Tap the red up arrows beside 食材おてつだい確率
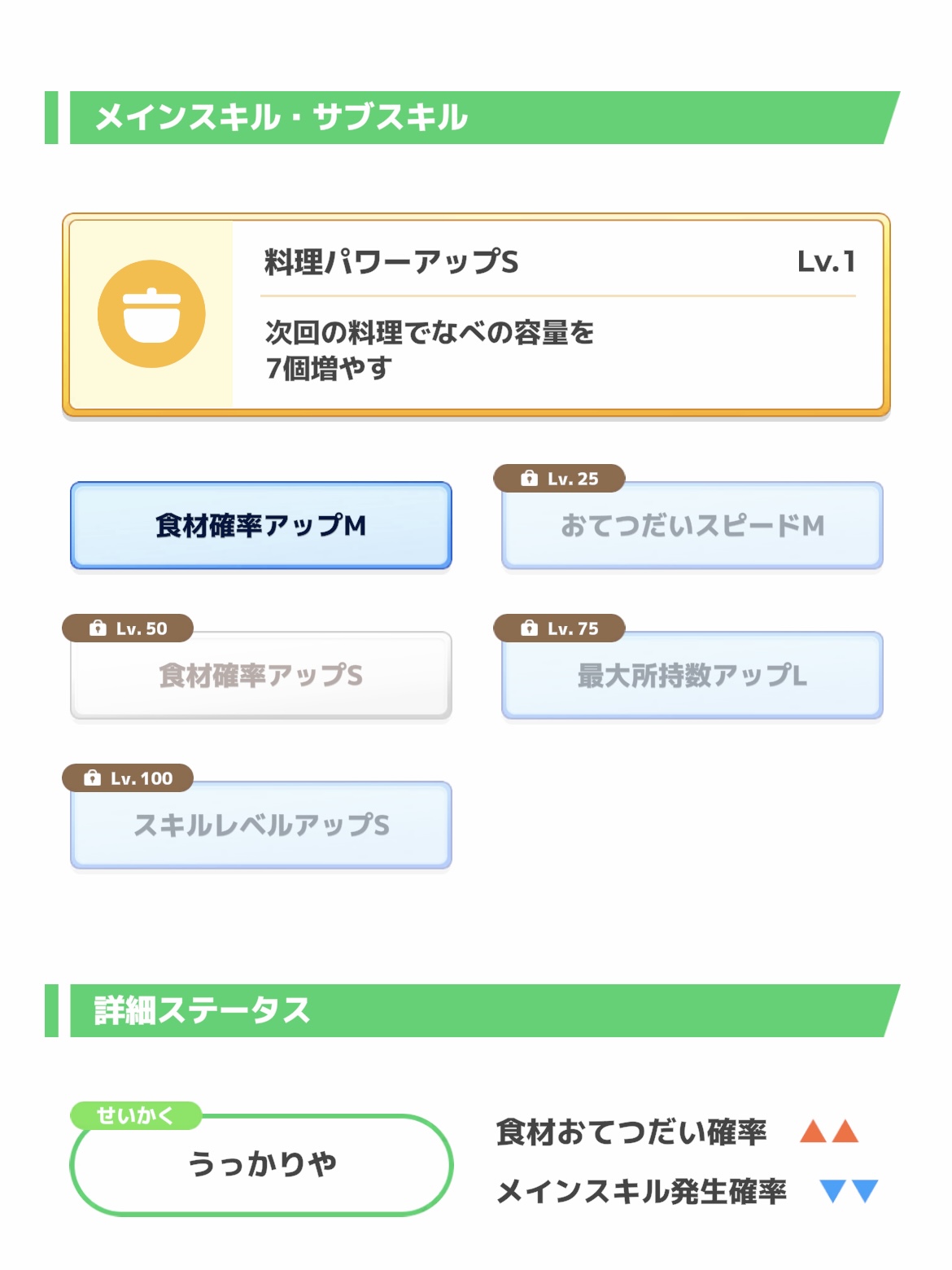Viewport: 952px width, 1270px height. coord(828,1132)
